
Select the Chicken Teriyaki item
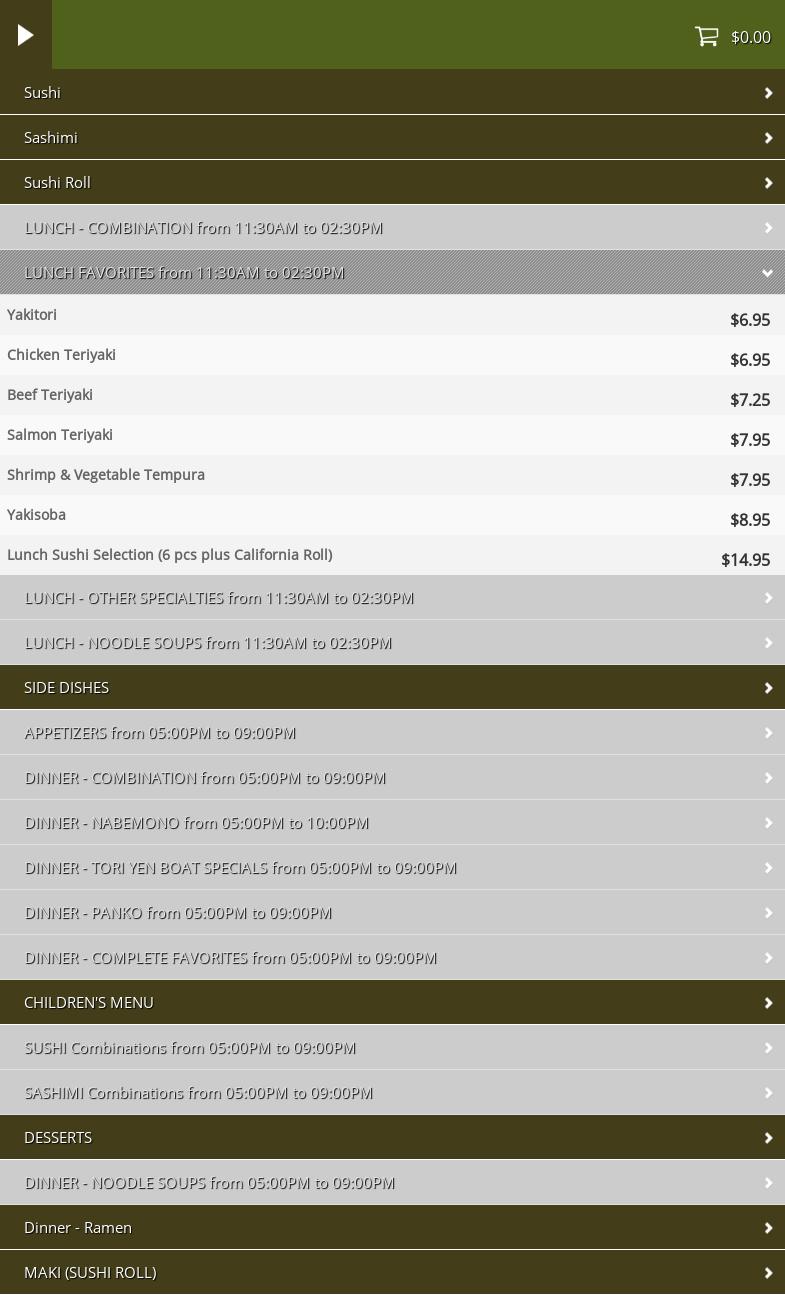click(62, 355)
